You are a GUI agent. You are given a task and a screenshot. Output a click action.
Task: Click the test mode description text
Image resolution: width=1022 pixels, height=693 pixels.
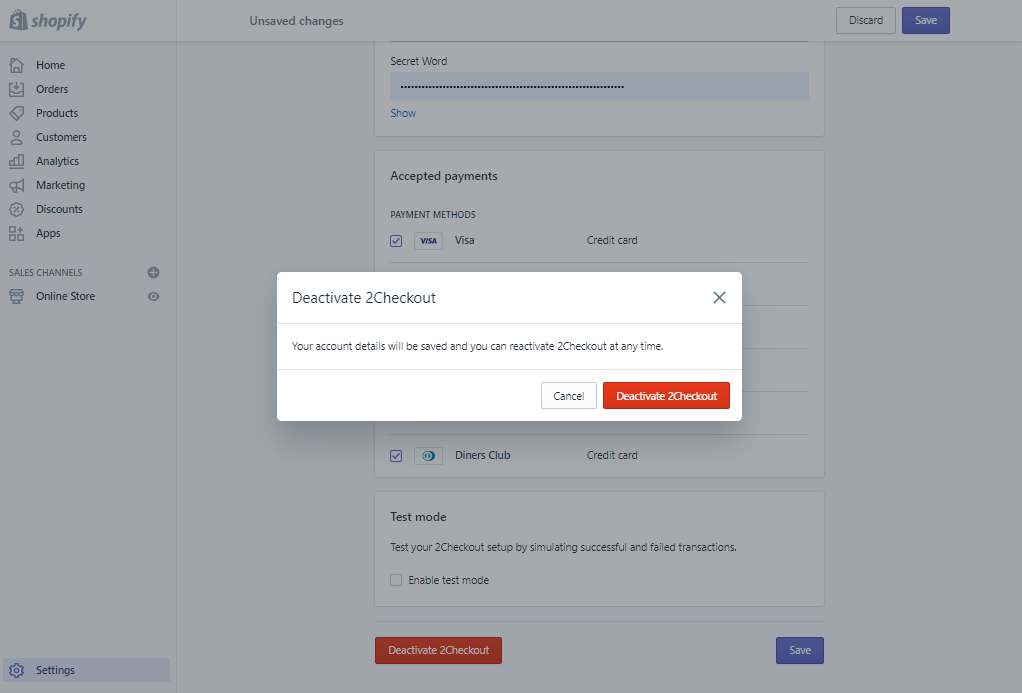pos(563,548)
